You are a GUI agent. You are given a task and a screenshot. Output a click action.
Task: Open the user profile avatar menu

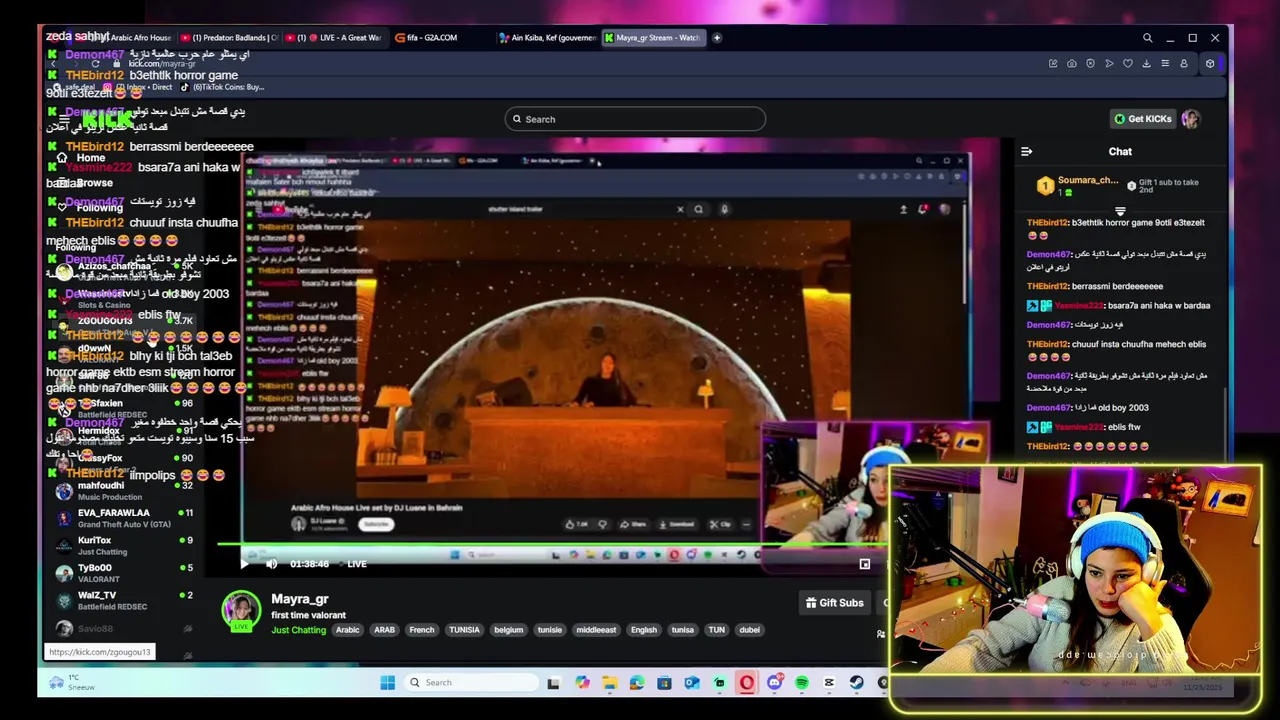1190,119
